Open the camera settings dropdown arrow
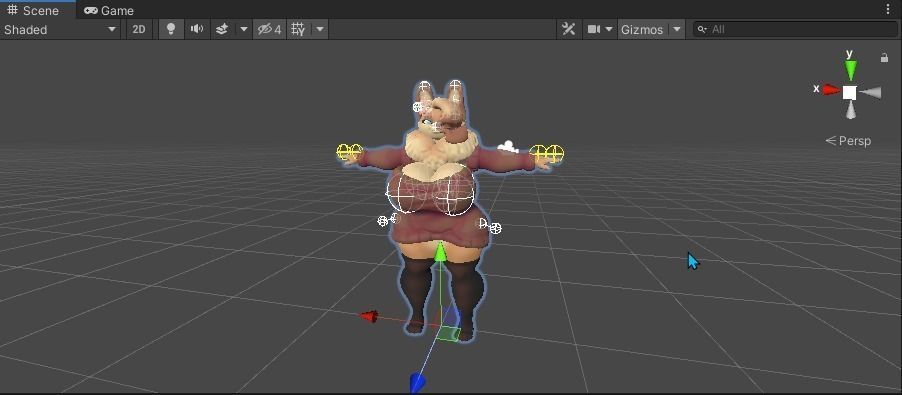902x395 pixels. [x=609, y=29]
